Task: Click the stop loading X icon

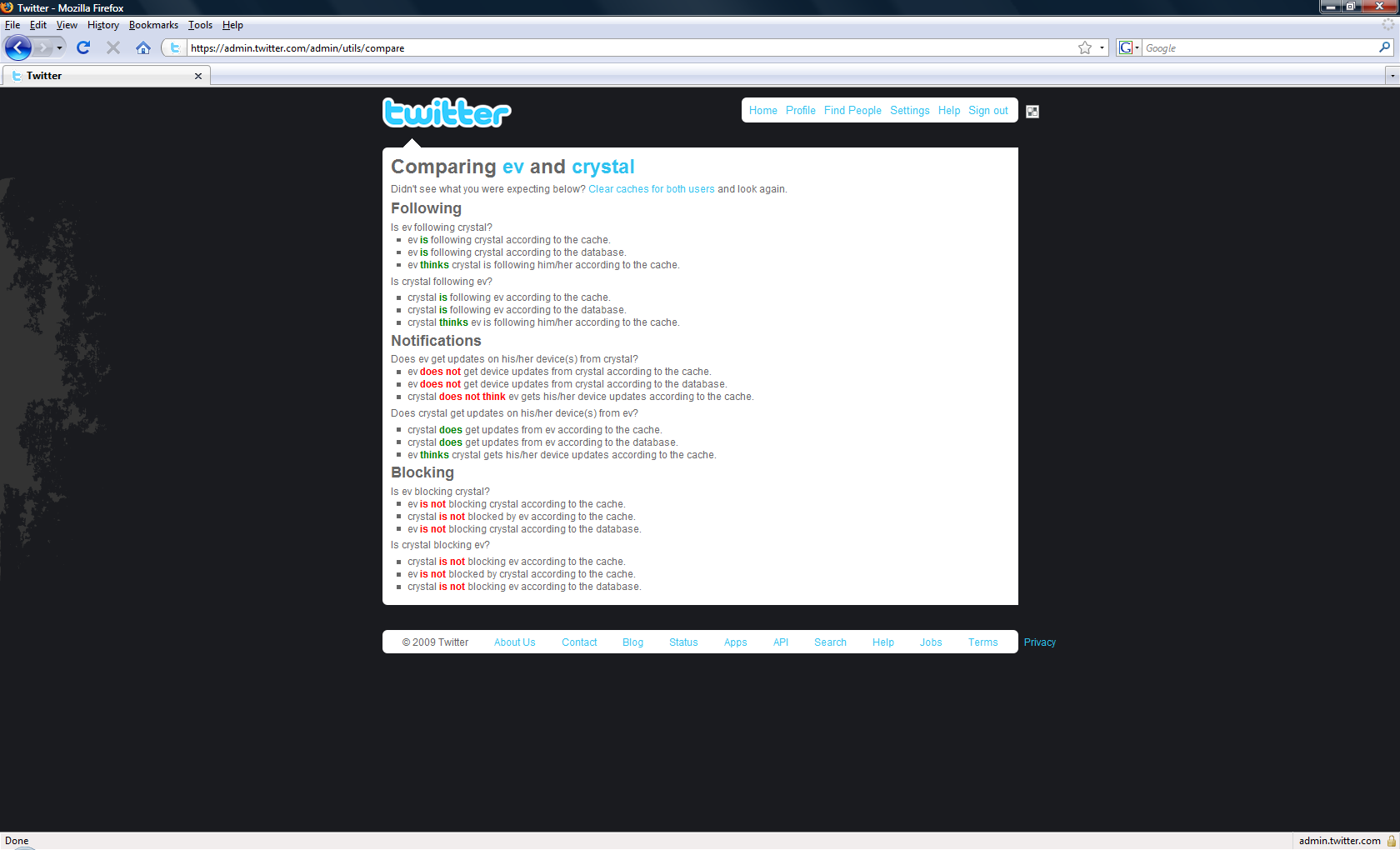Action: pos(113,47)
